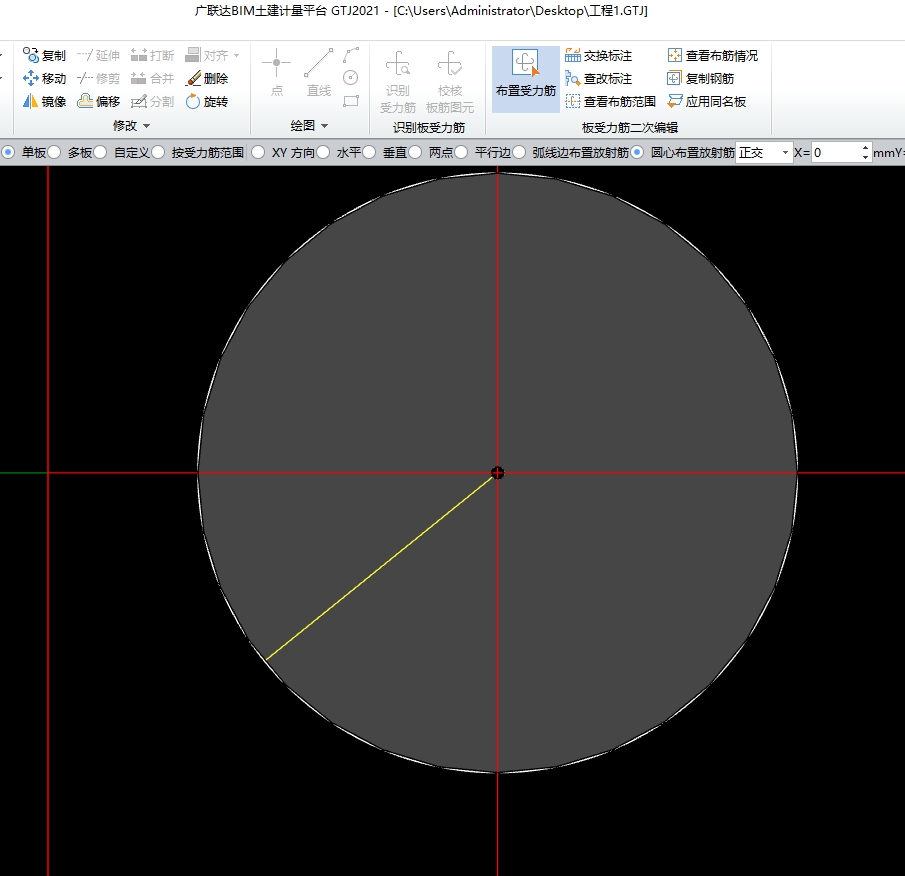Select the 平行边 radio option
The height and width of the screenshot is (876, 905).
(x=461, y=152)
